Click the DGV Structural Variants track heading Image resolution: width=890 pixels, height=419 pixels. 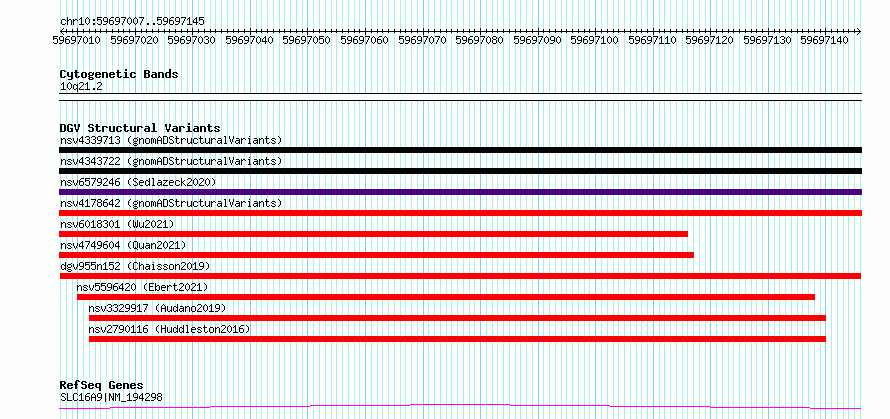click(140, 128)
